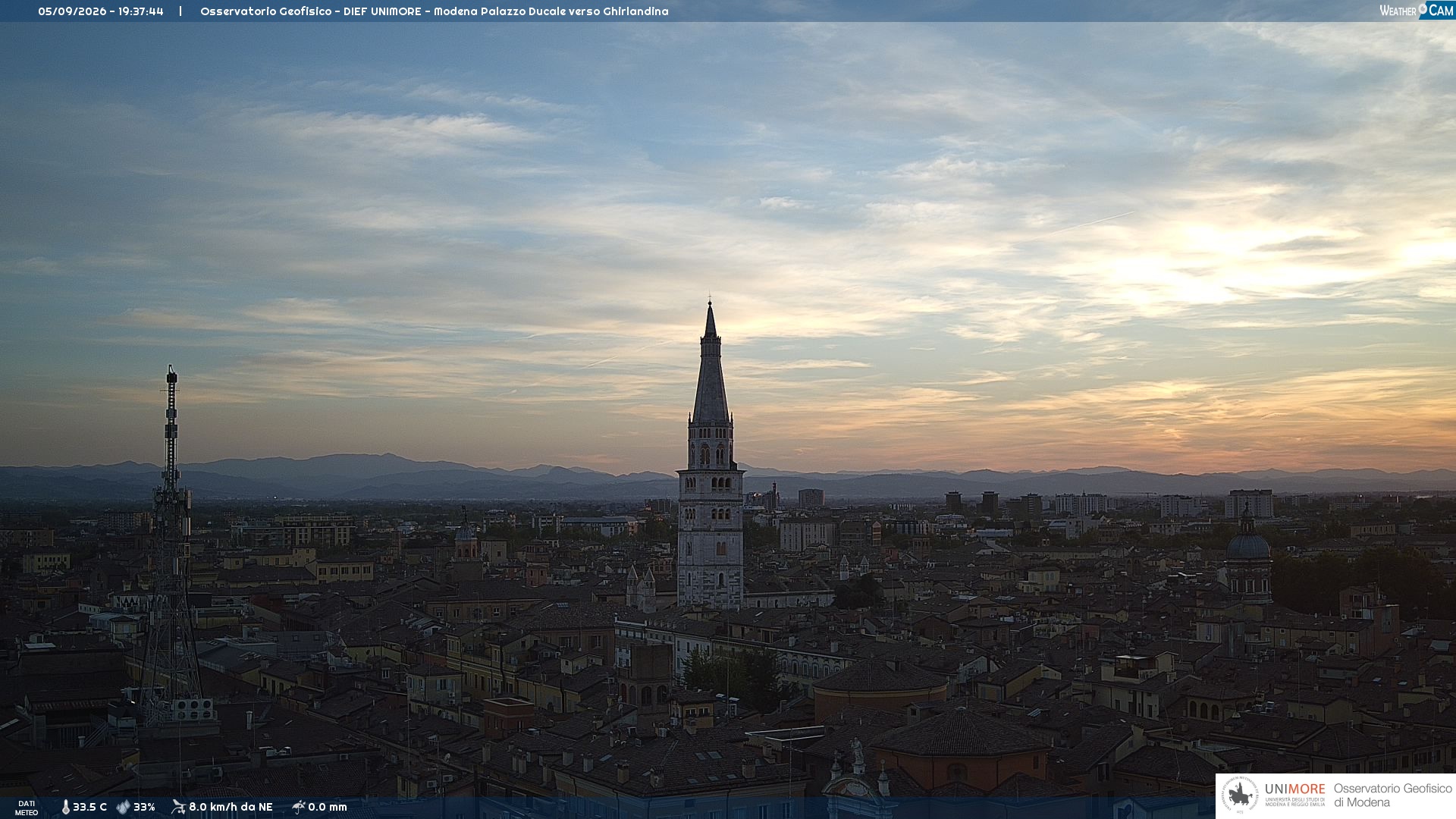Click the 33% humidity value
The image size is (1456, 819).
[144, 808]
